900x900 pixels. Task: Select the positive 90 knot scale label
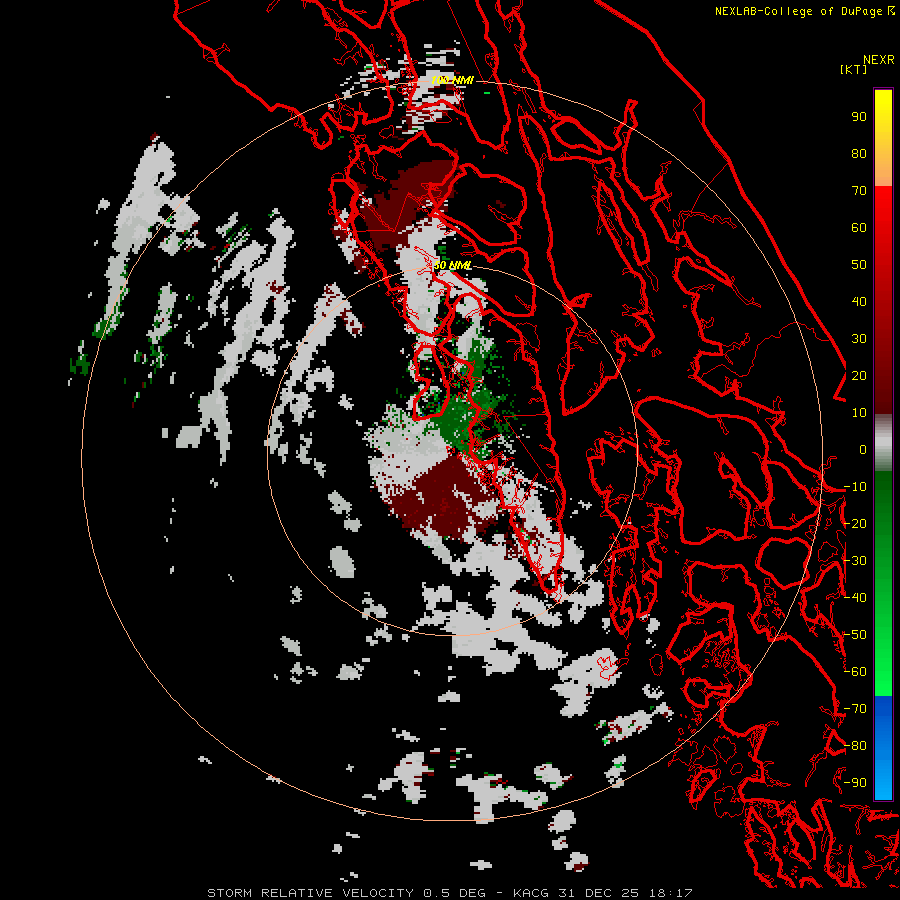pyautogui.click(x=859, y=117)
